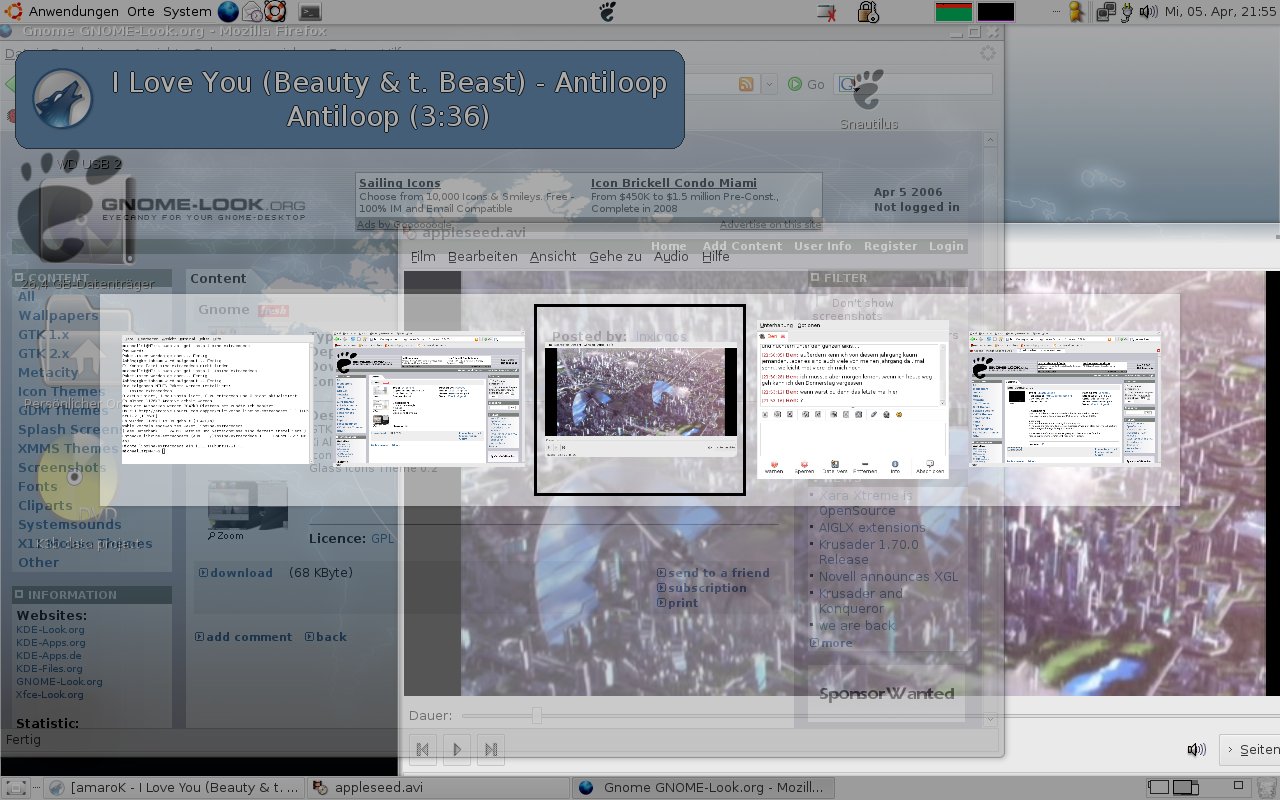1280x800 pixels.
Task: Select the chat window thumbnail in window switcher
Action: point(852,399)
